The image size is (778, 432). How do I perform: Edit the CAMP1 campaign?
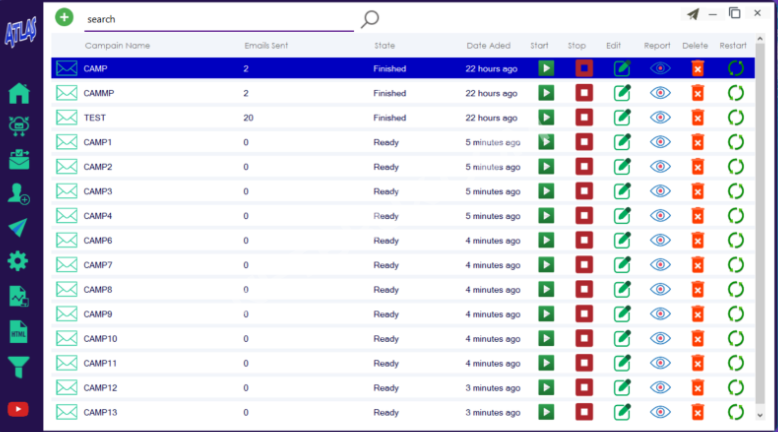(622, 142)
